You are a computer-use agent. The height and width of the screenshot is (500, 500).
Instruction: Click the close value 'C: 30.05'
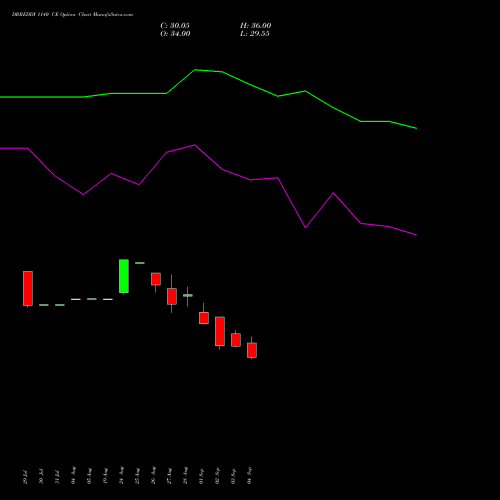pyautogui.click(x=175, y=25)
